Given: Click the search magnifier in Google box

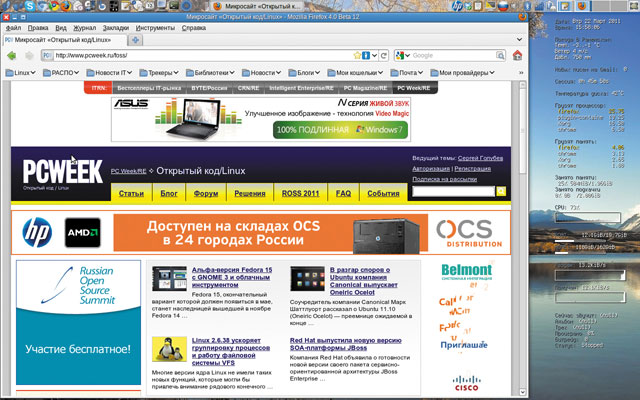Looking at the screenshot, I should 500,56.
